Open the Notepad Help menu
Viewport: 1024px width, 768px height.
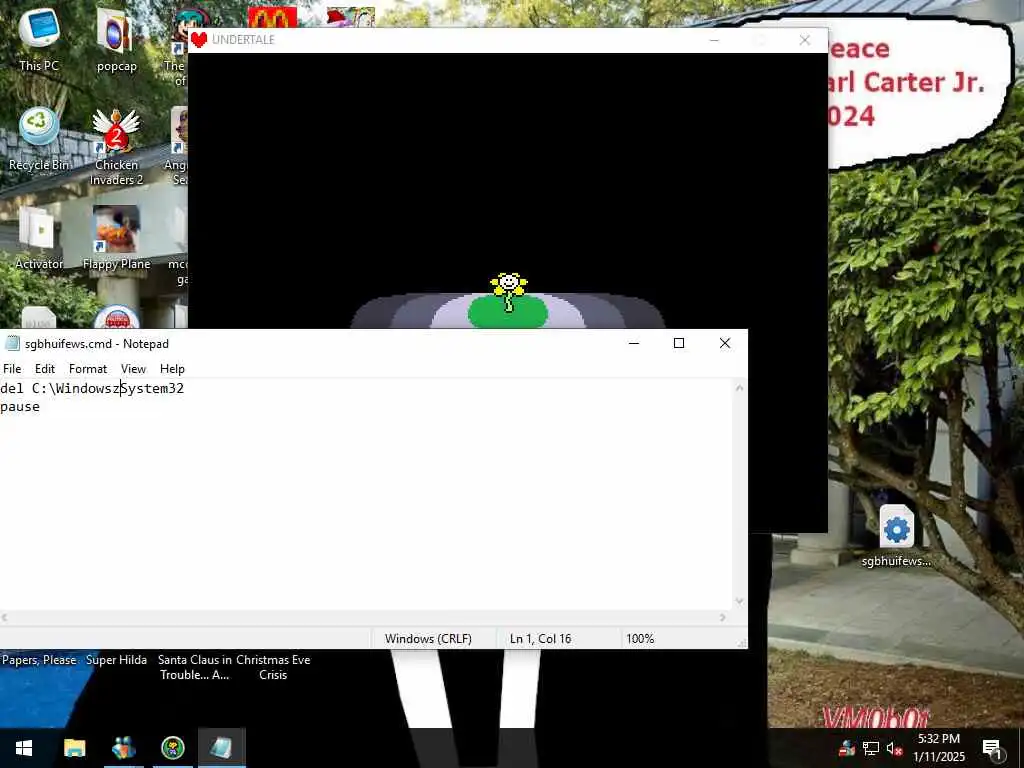(x=172, y=369)
